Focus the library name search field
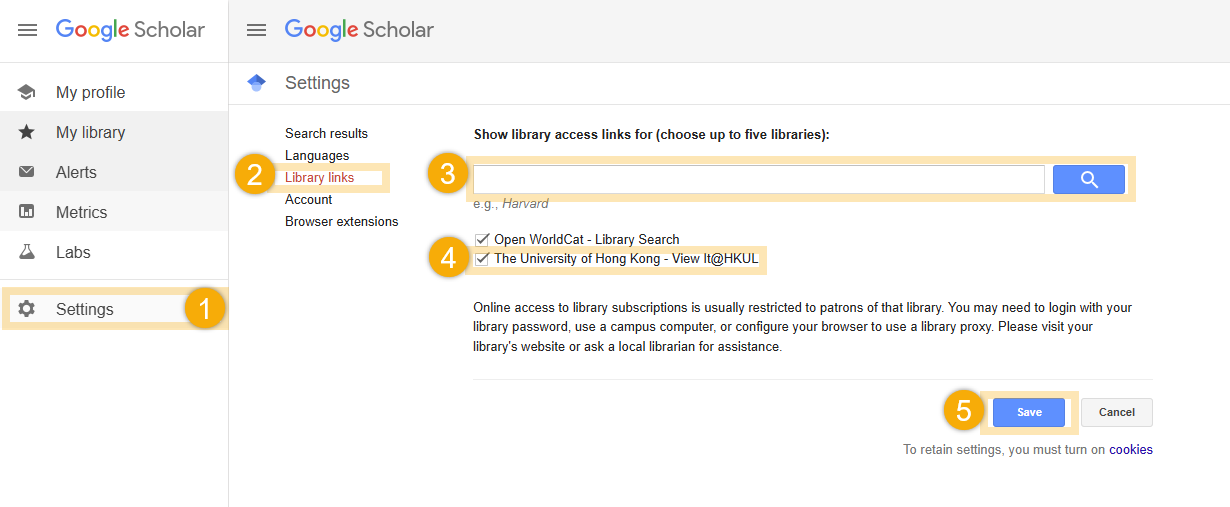The height and width of the screenshot is (507, 1230). coord(758,179)
